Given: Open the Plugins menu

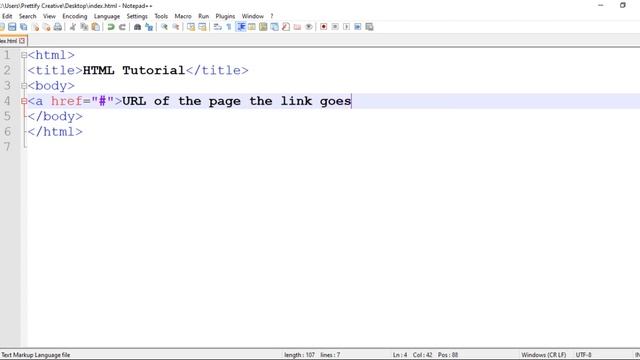Looking at the screenshot, I should tap(225, 16).
